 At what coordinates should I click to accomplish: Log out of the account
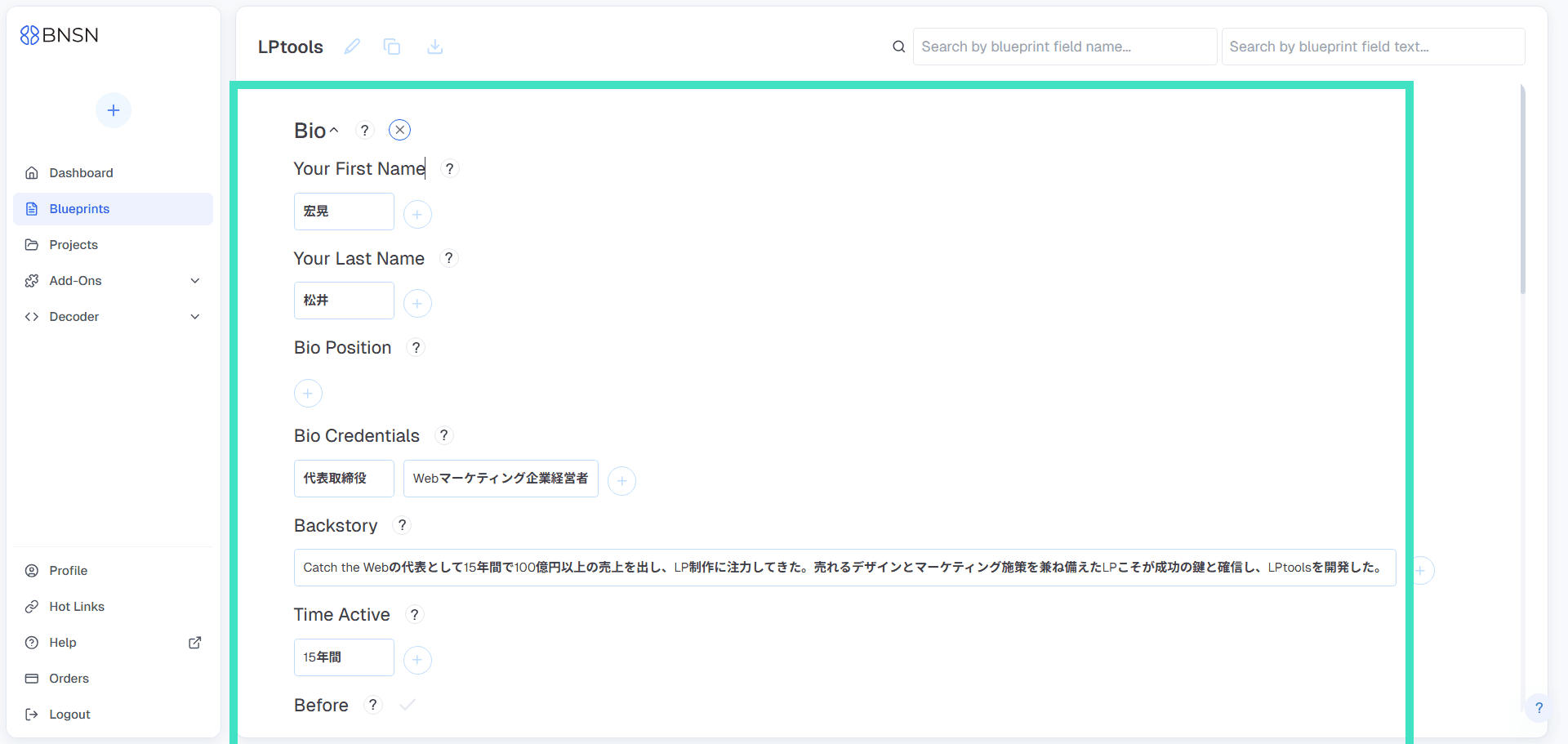[x=69, y=715]
